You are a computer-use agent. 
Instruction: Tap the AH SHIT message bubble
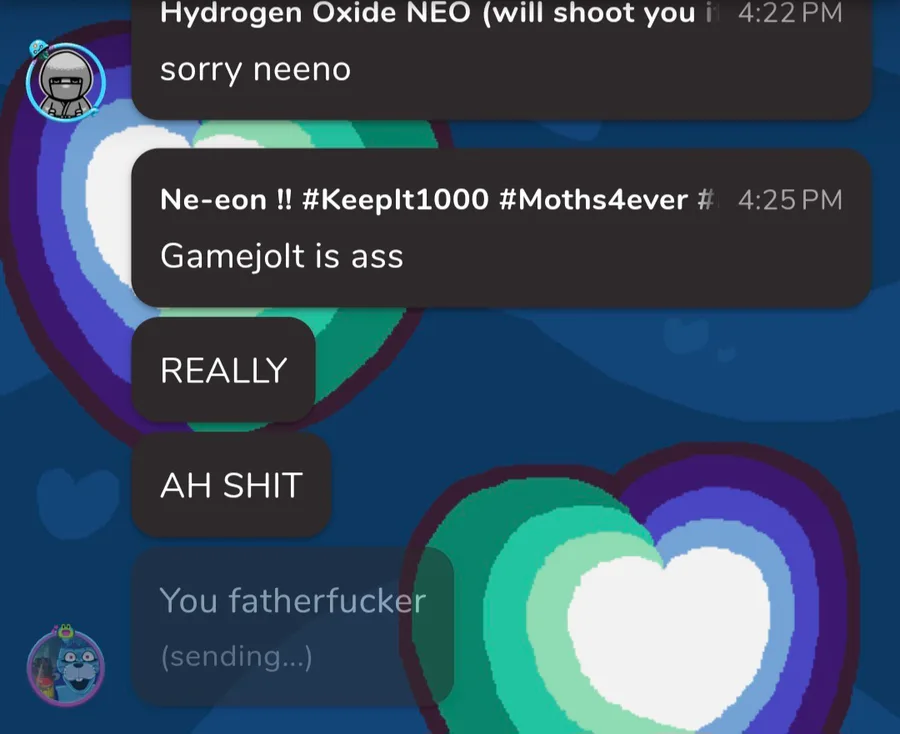pyautogui.click(x=231, y=485)
